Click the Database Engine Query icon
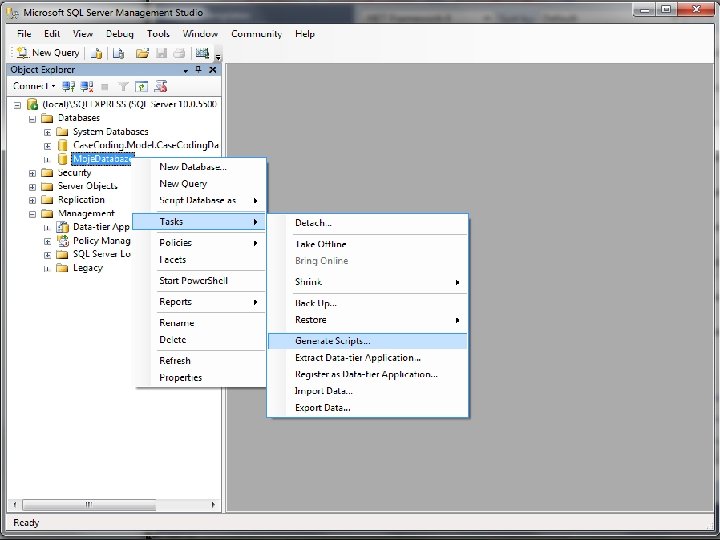 96,53
